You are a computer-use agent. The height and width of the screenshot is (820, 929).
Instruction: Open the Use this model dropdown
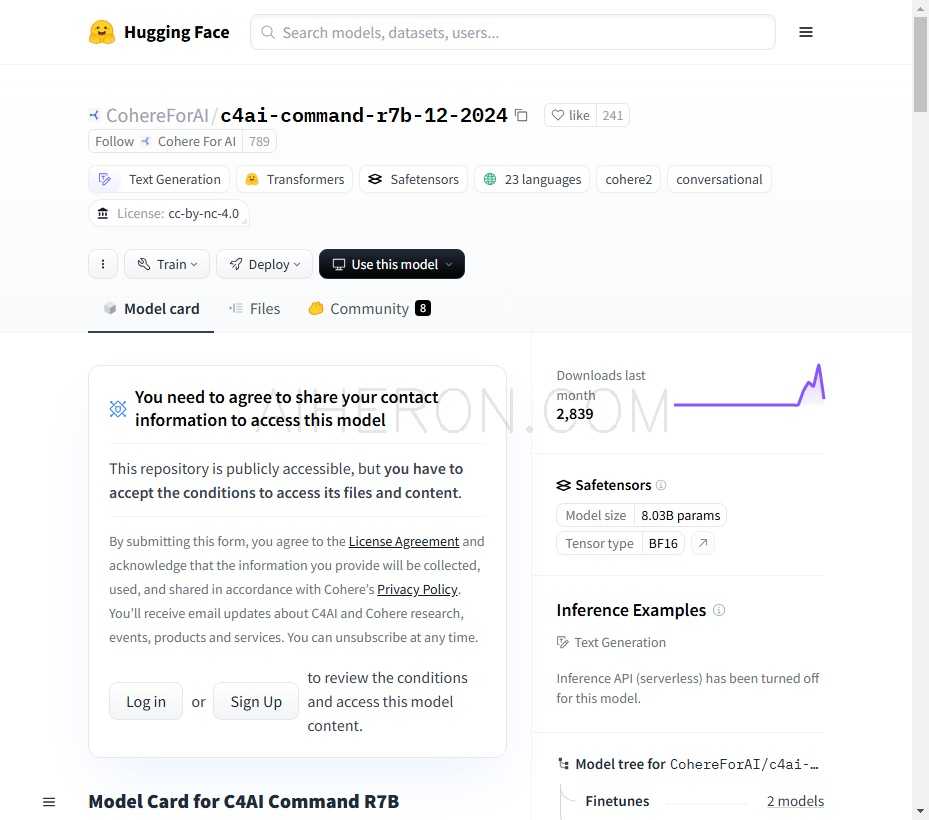(392, 264)
